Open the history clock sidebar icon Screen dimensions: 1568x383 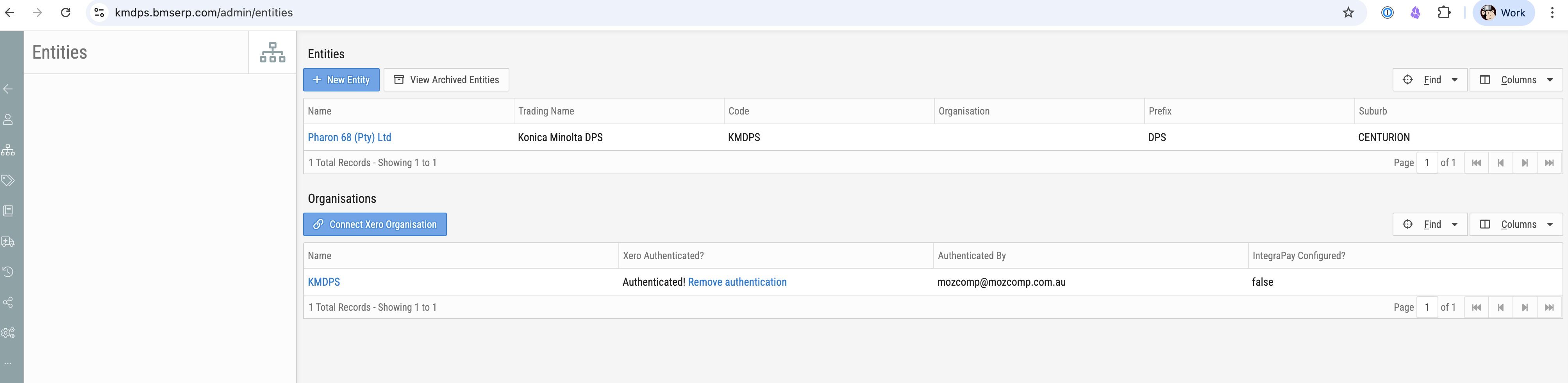8,272
